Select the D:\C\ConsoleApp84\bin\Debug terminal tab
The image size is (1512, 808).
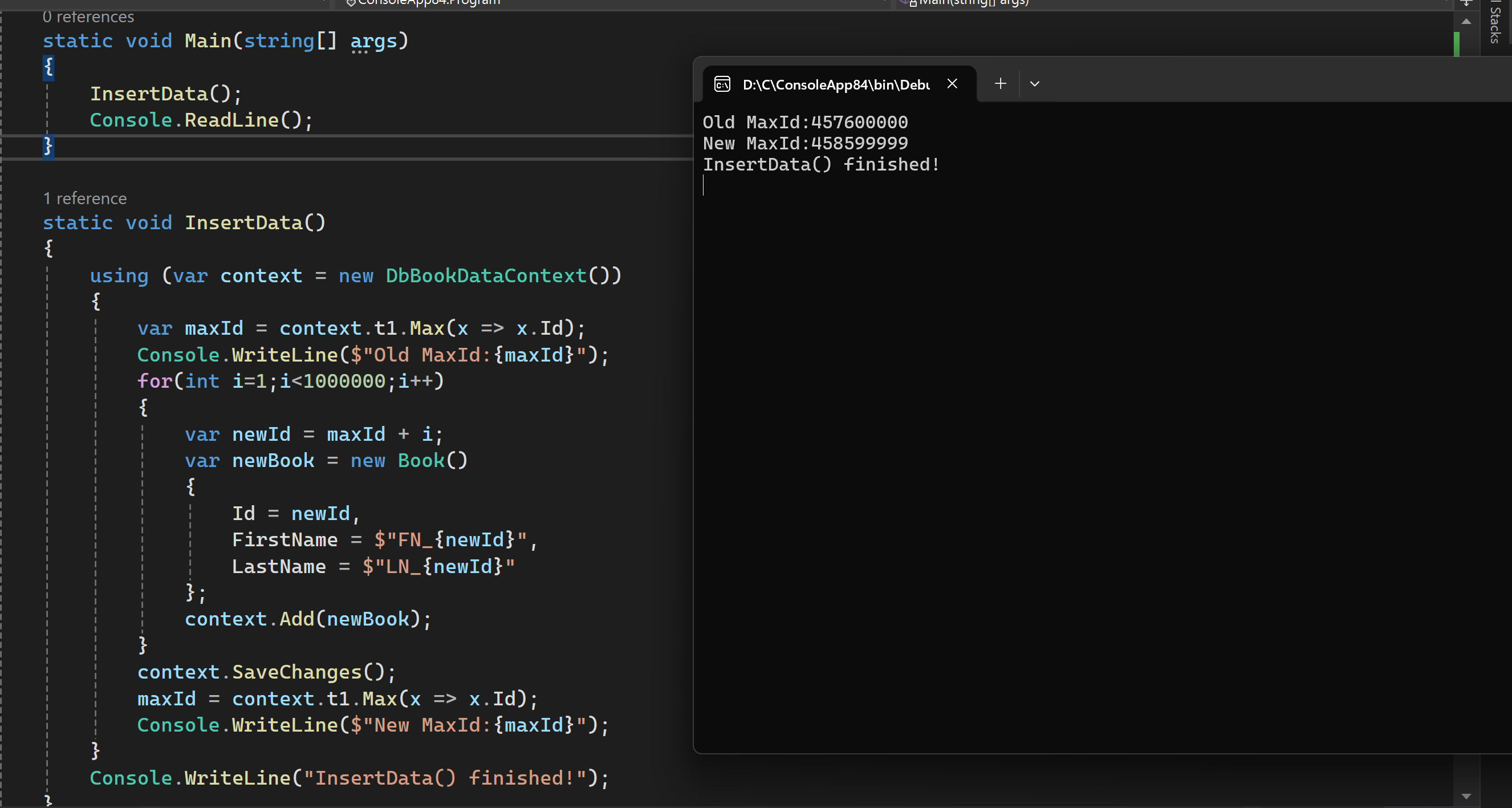click(835, 84)
